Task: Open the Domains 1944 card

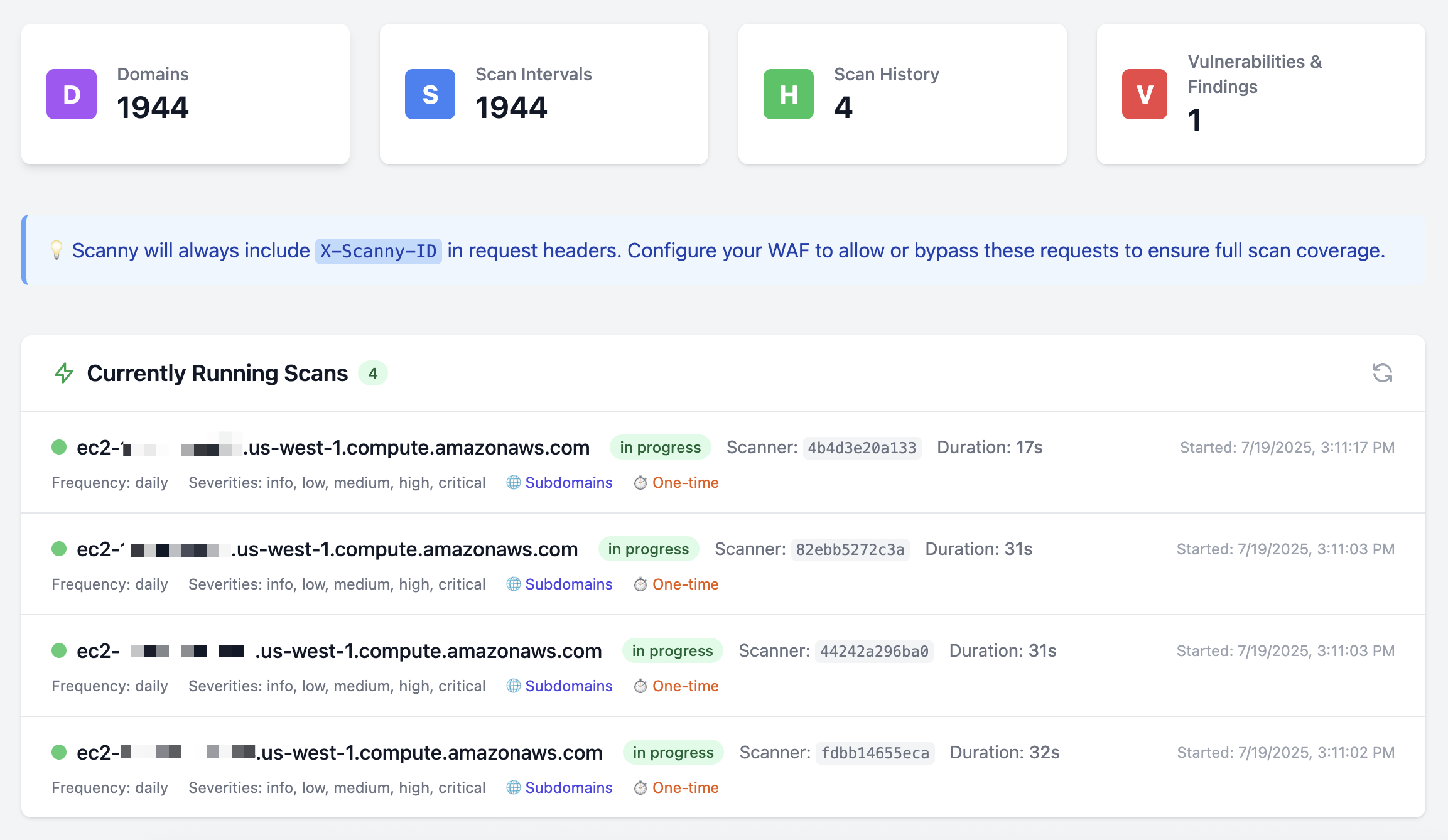Action: tap(185, 94)
